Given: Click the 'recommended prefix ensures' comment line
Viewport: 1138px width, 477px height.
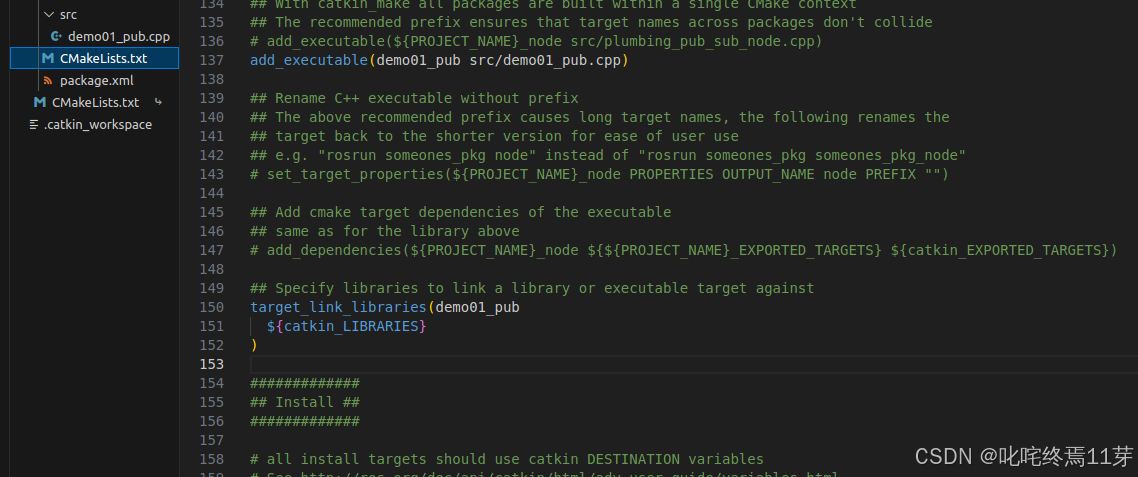Looking at the screenshot, I should pos(591,23).
